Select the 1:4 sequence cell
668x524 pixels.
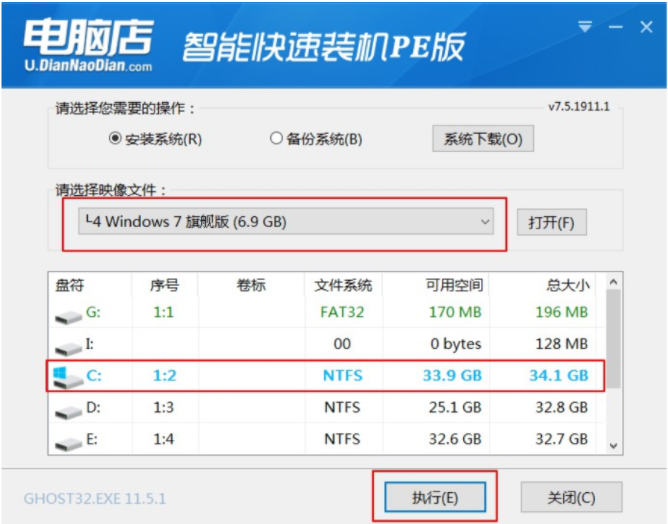tap(164, 439)
